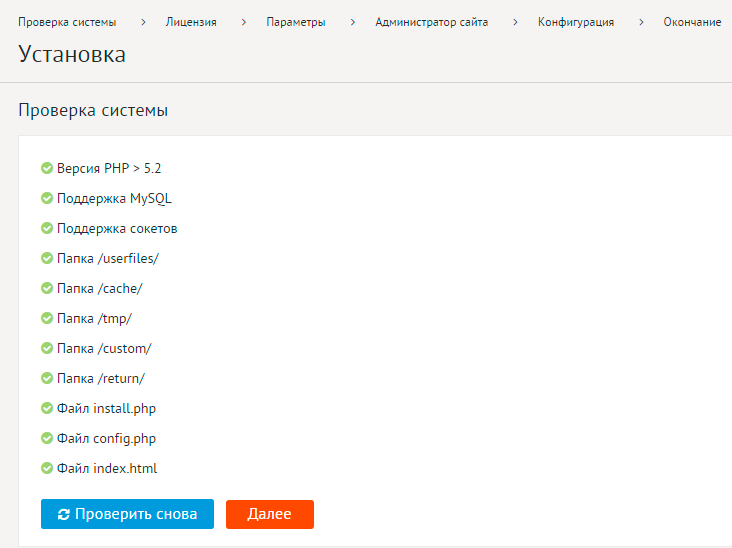The width and height of the screenshot is (732, 548).
Task: Click the check icon beside Папка /userfiles/
Action: [47, 258]
